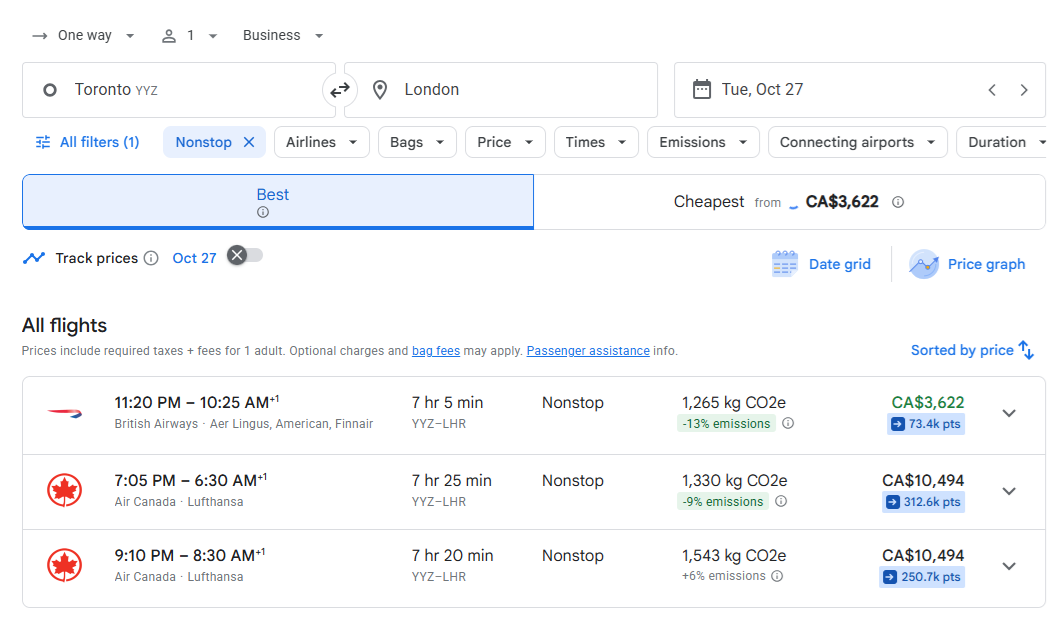
Task: Open the Business cabin class dropdown
Action: (x=283, y=35)
